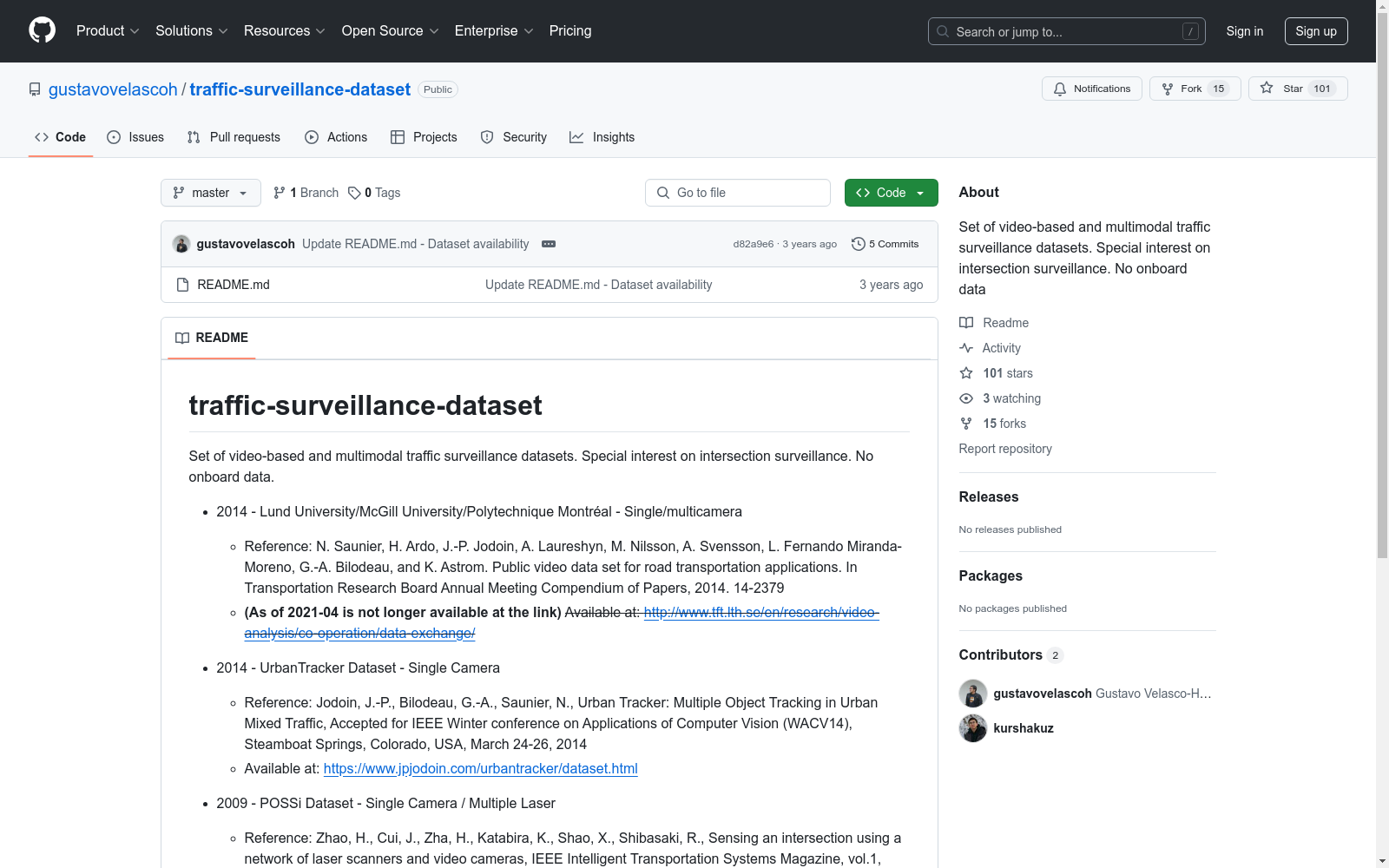Open the commit history clock icon
This screenshot has height=868, width=1389.
coord(859,244)
